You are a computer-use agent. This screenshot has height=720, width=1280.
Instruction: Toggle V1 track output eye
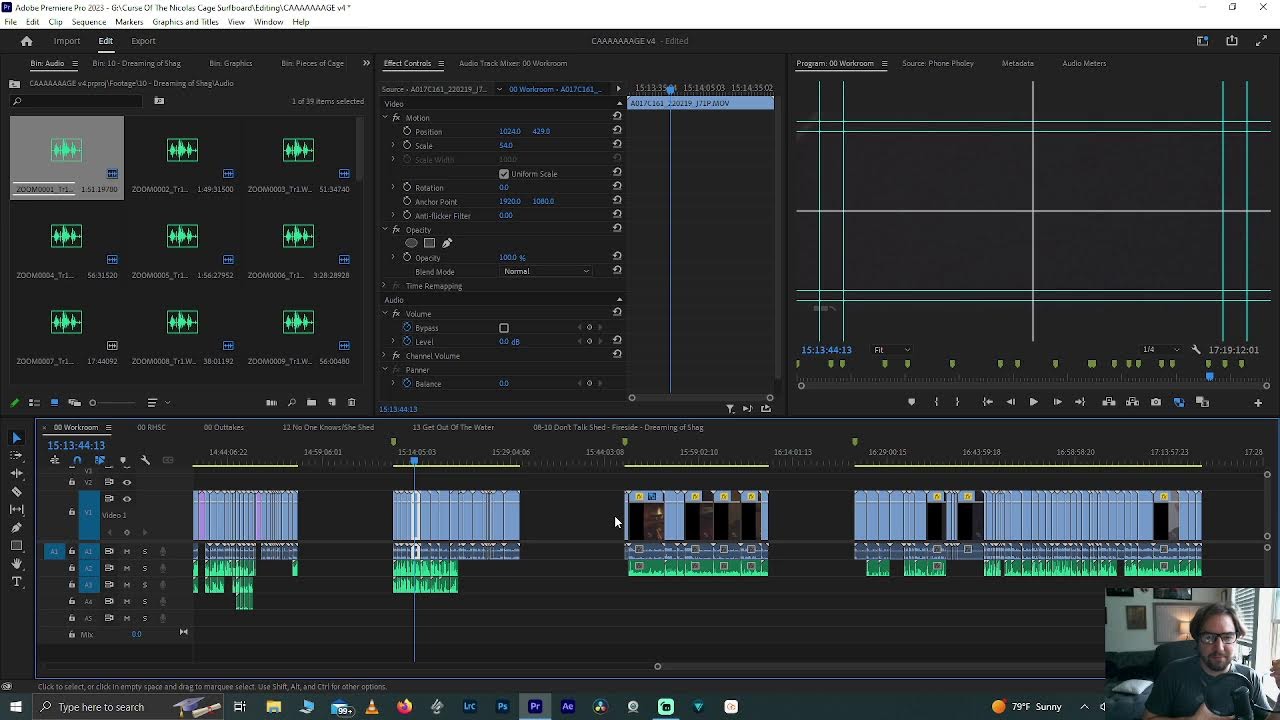[127, 499]
